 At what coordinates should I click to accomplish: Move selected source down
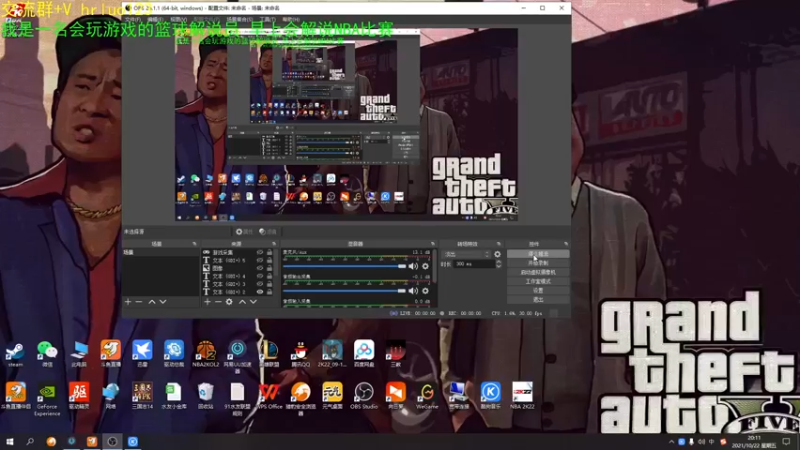click(x=253, y=302)
